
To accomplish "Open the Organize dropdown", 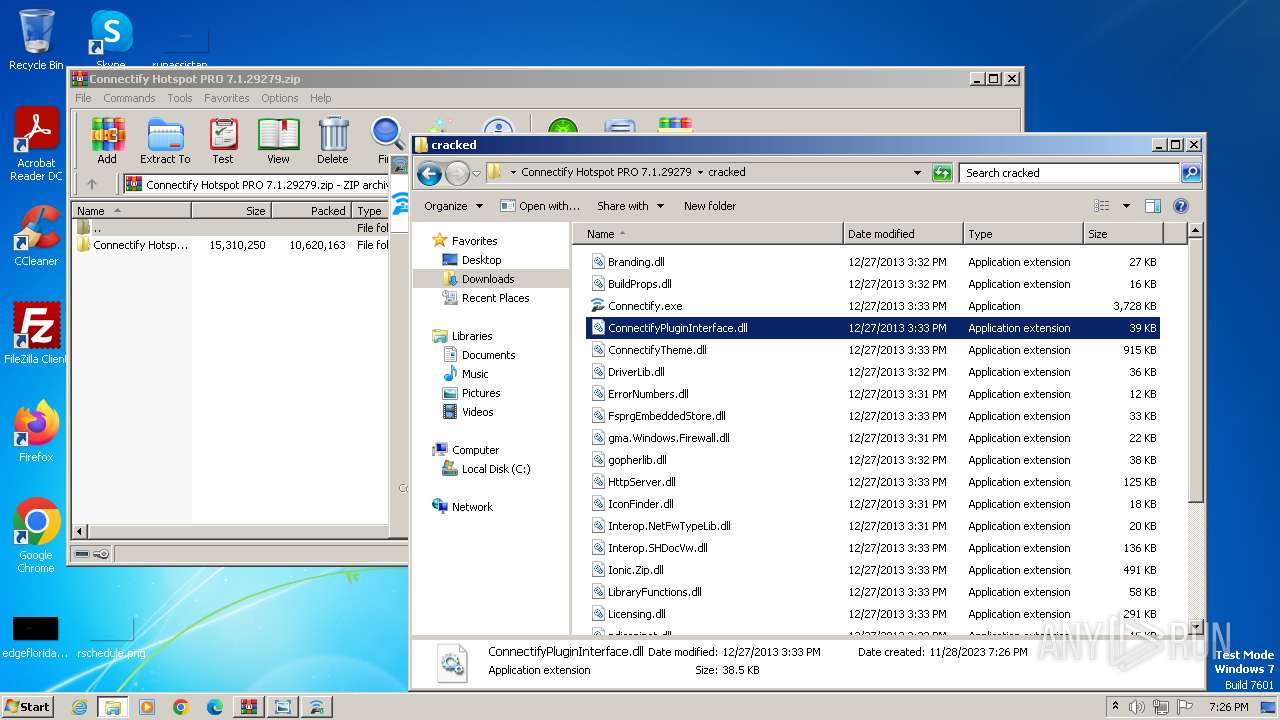I will 453,206.
